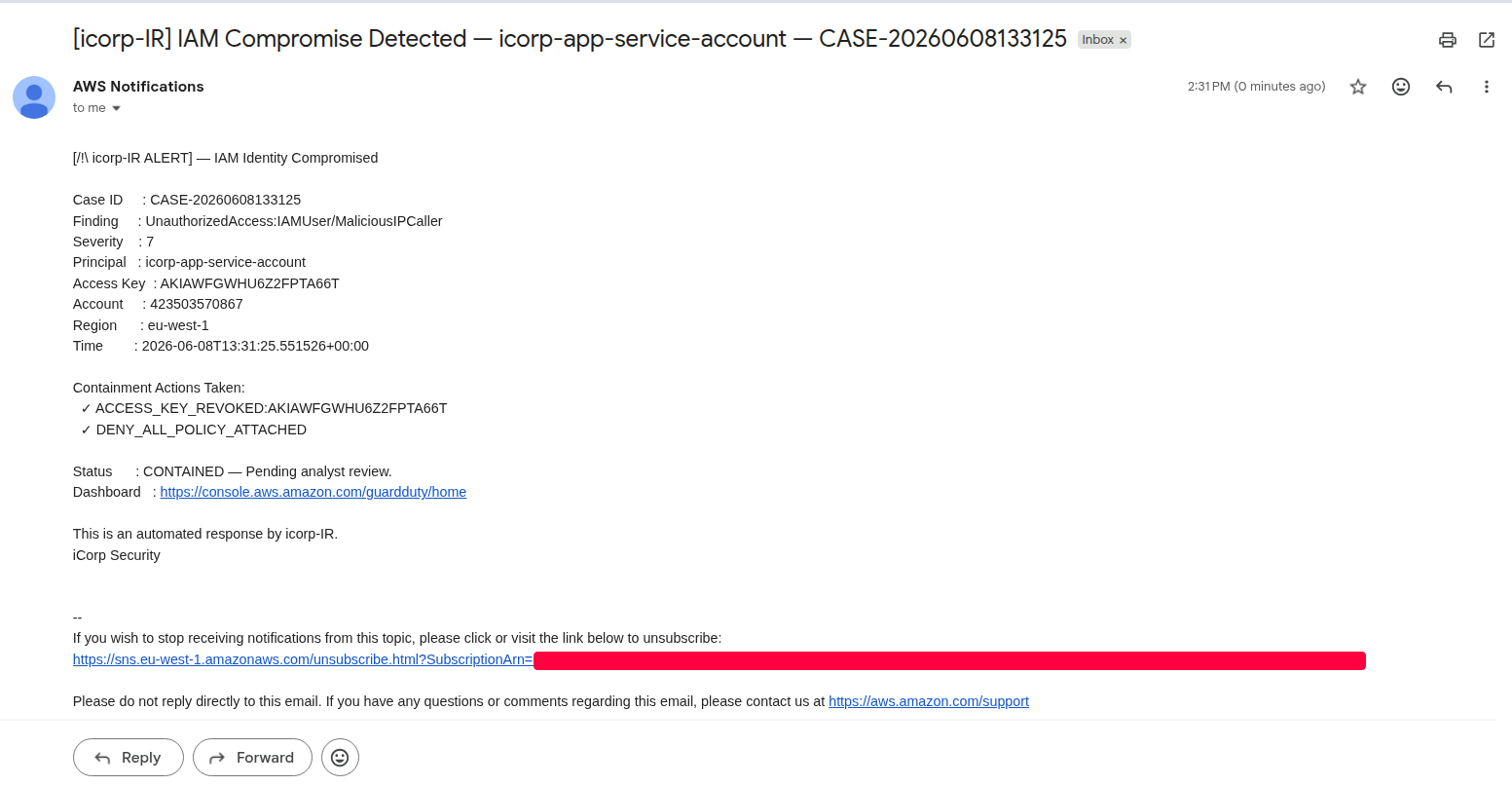Click the 'to me' recipient text
The width and height of the screenshot is (1512, 786).
[x=89, y=108]
